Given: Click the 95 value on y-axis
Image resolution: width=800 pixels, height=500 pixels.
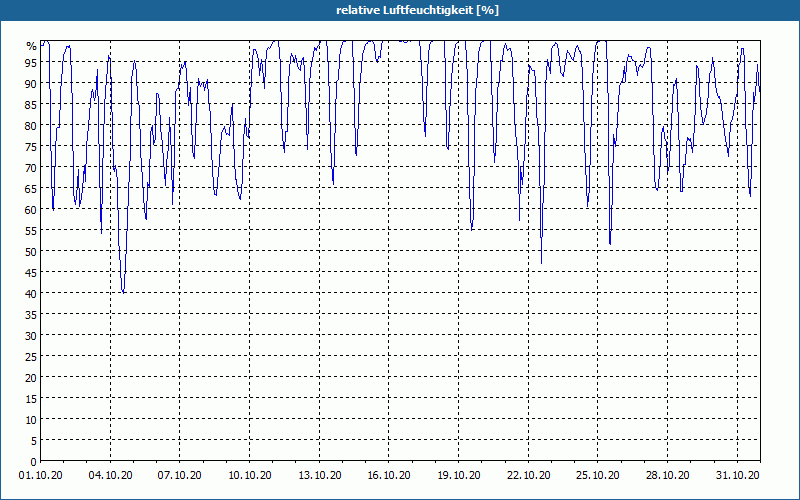Looking at the screenshot, I should pyautogui.click(x=31, y=62).
